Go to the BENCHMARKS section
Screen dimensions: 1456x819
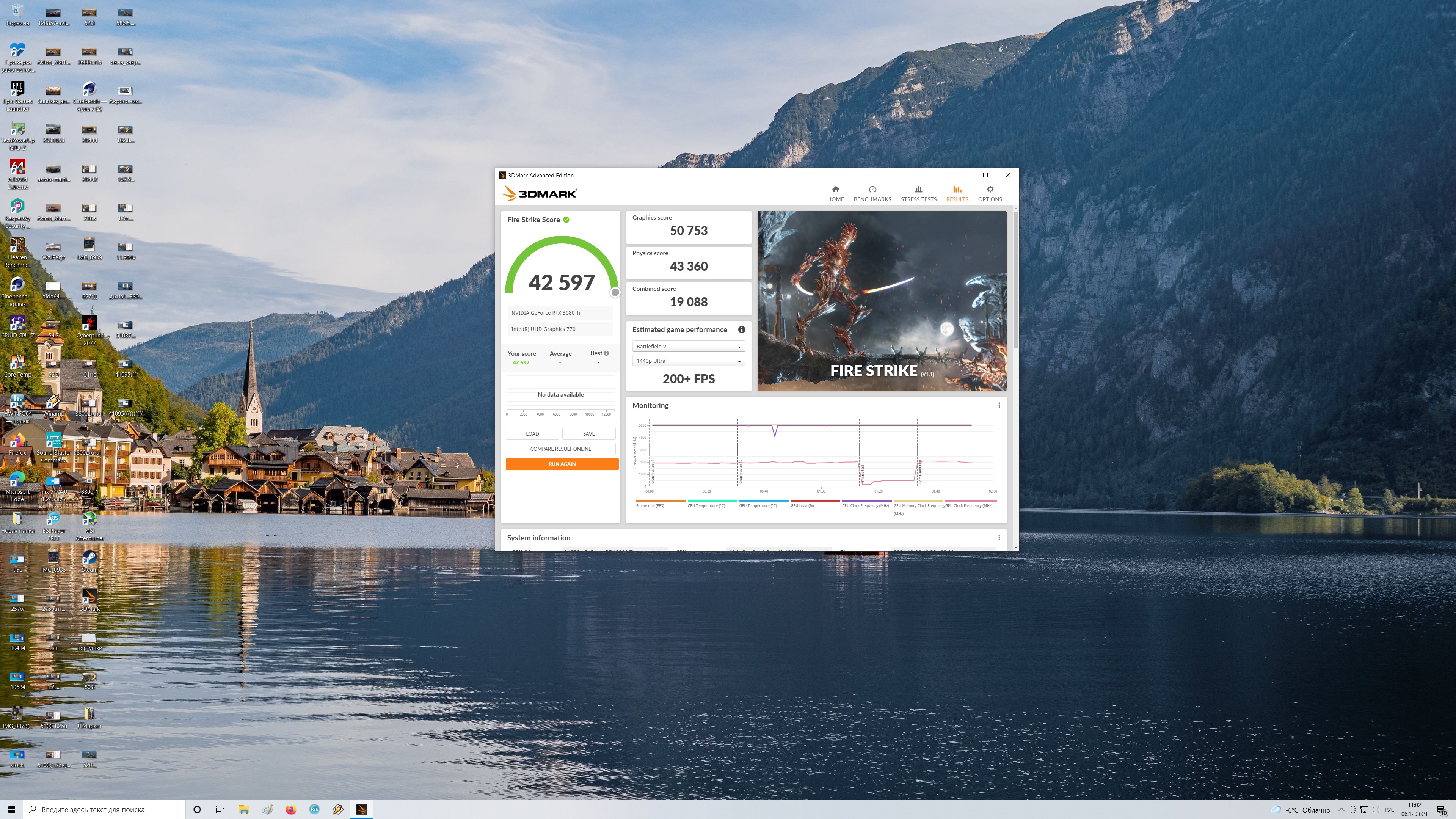[x=872, y=193]
